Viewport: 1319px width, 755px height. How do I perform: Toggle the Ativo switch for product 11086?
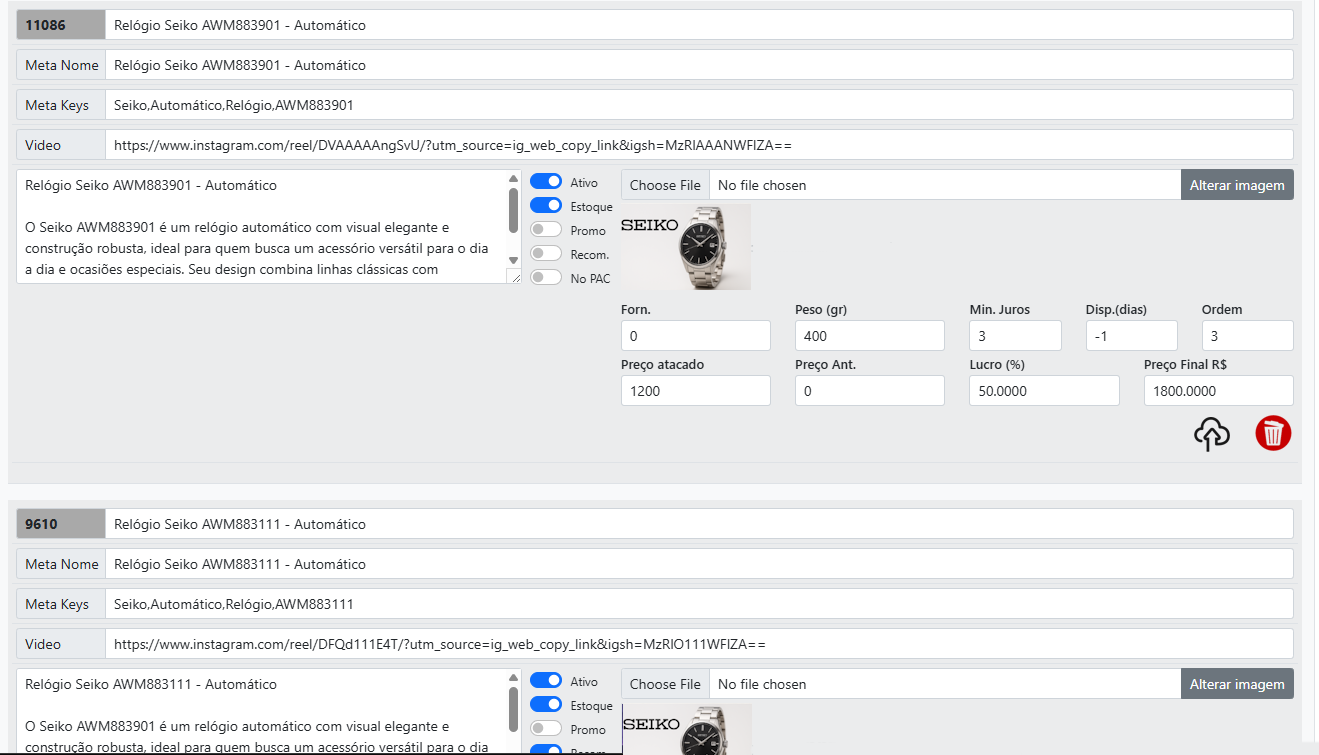pyautogui.click(x=546, y=182)
